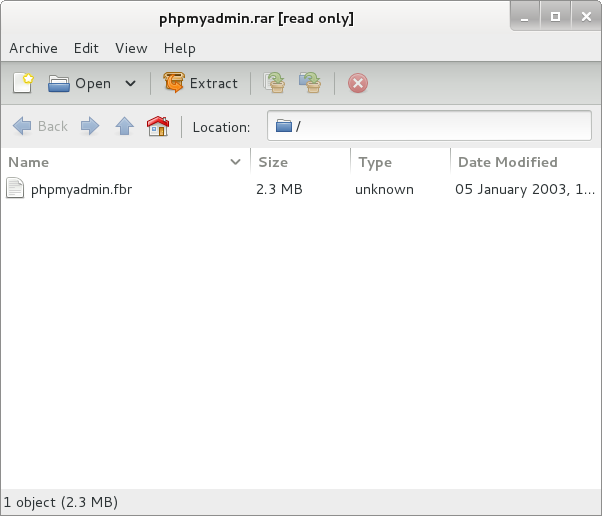Click the add files to archive icon
Viewport: 602px width, 516px height.
(274, 83)
